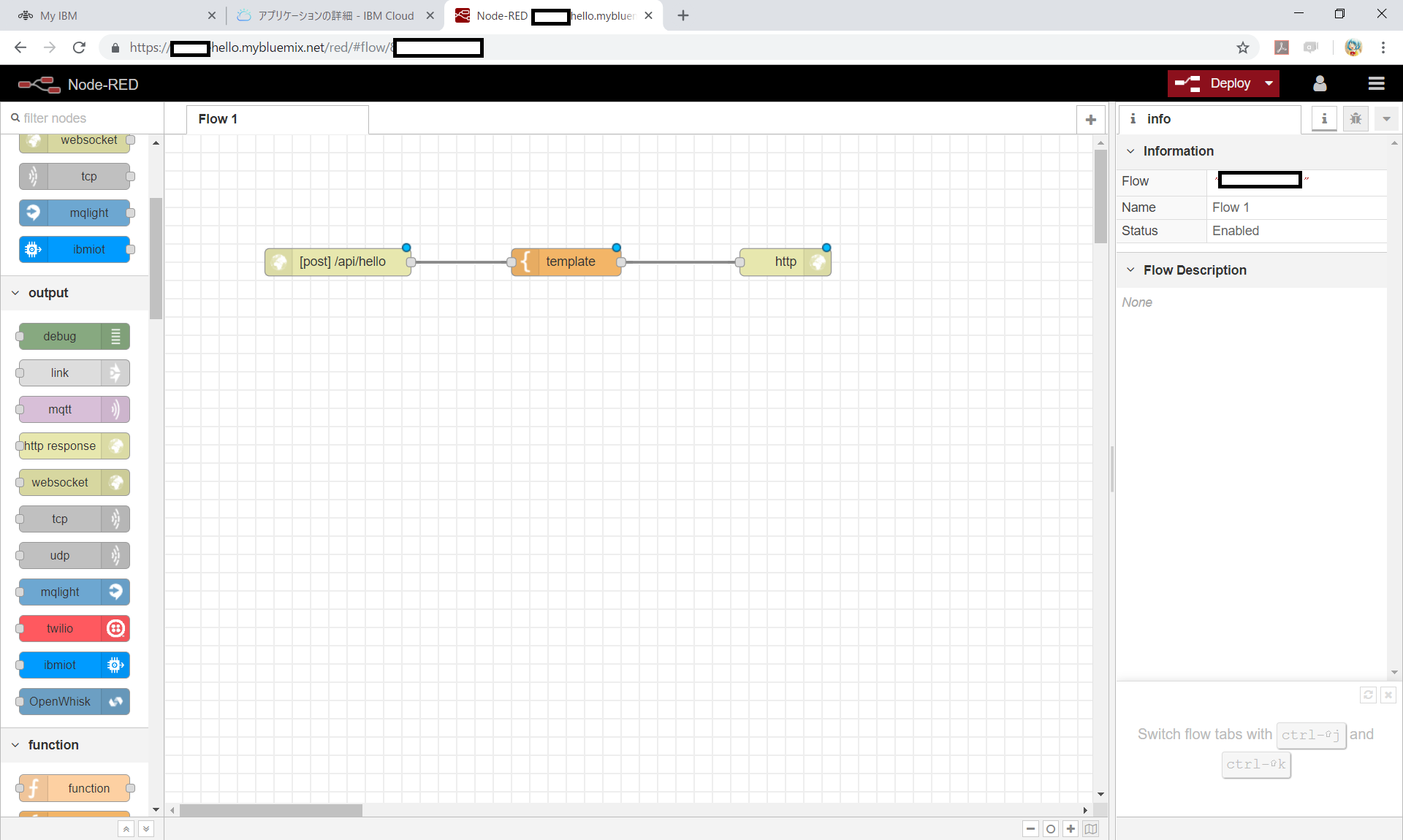1403x840 pixels.
Task: Open the Deploy options dropdown arrow
Action: coord(1270,83)
